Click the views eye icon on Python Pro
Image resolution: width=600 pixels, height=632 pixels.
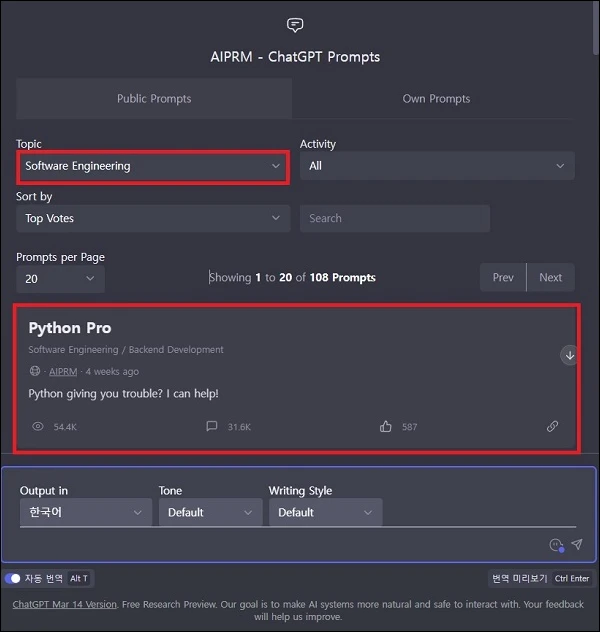pyautogui.click(x=38, y=426)
